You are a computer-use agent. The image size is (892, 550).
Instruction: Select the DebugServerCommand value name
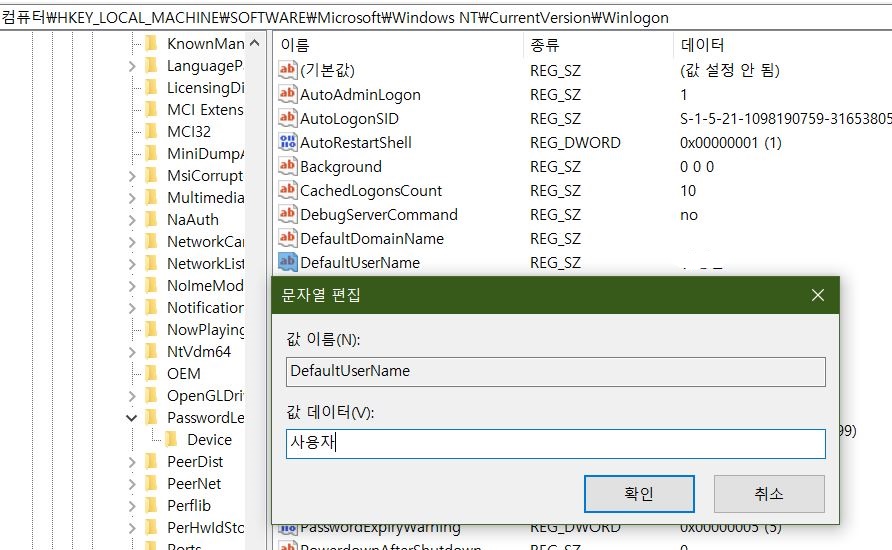tap(379, 214)
